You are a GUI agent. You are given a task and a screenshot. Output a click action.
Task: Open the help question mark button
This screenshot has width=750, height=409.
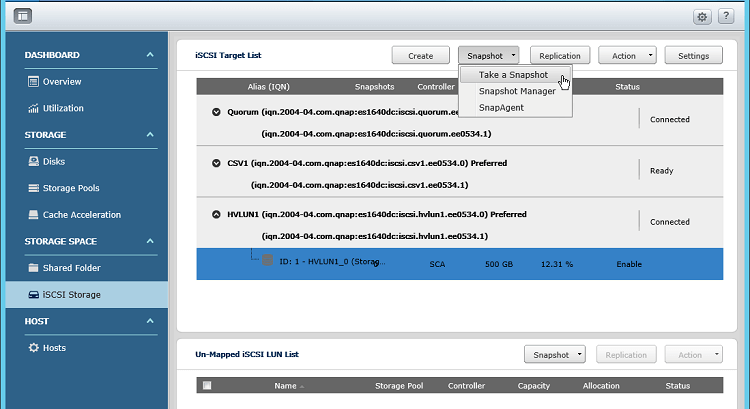[x=728, y=17]
